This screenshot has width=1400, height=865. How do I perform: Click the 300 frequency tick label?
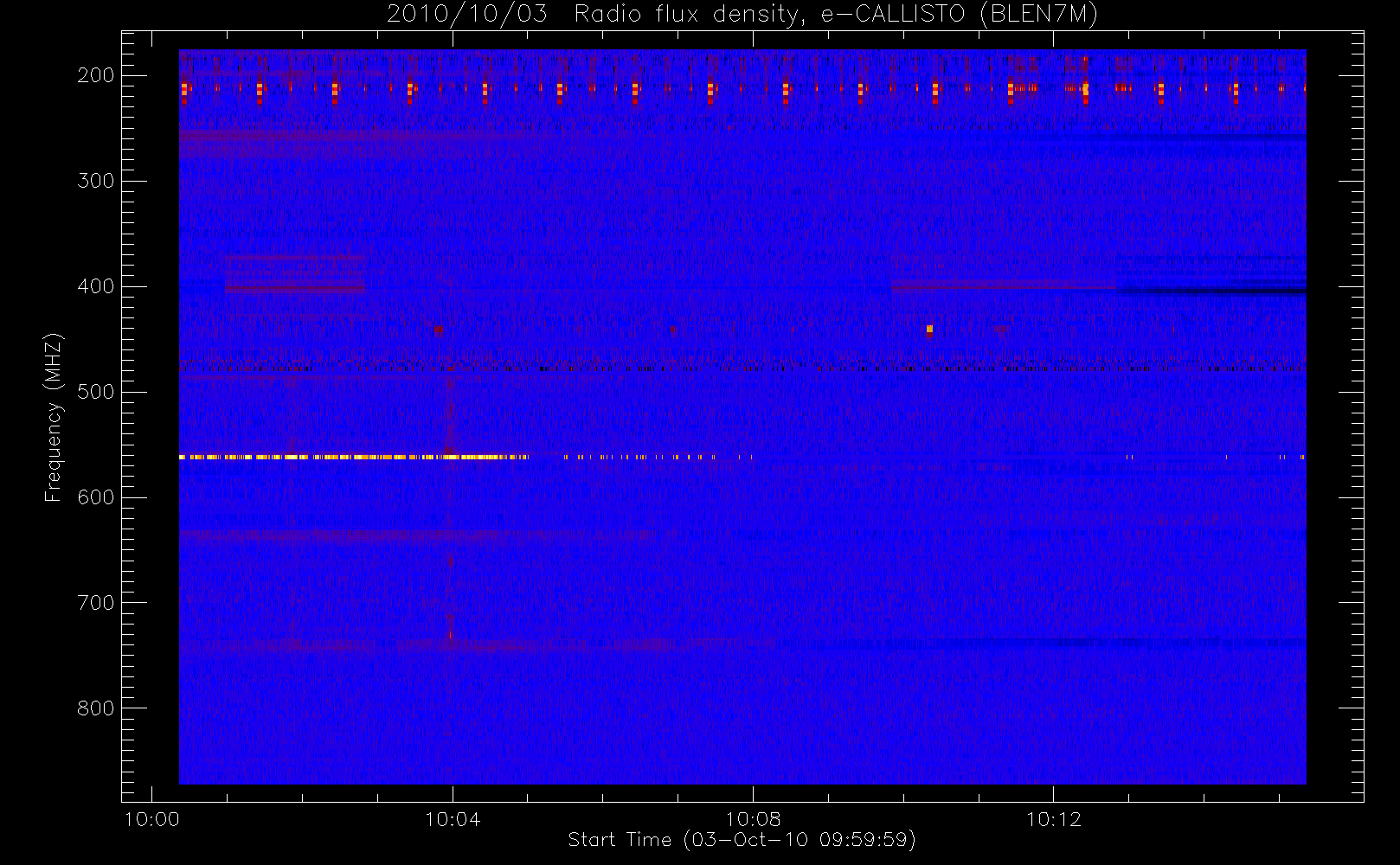coord(96,181)
